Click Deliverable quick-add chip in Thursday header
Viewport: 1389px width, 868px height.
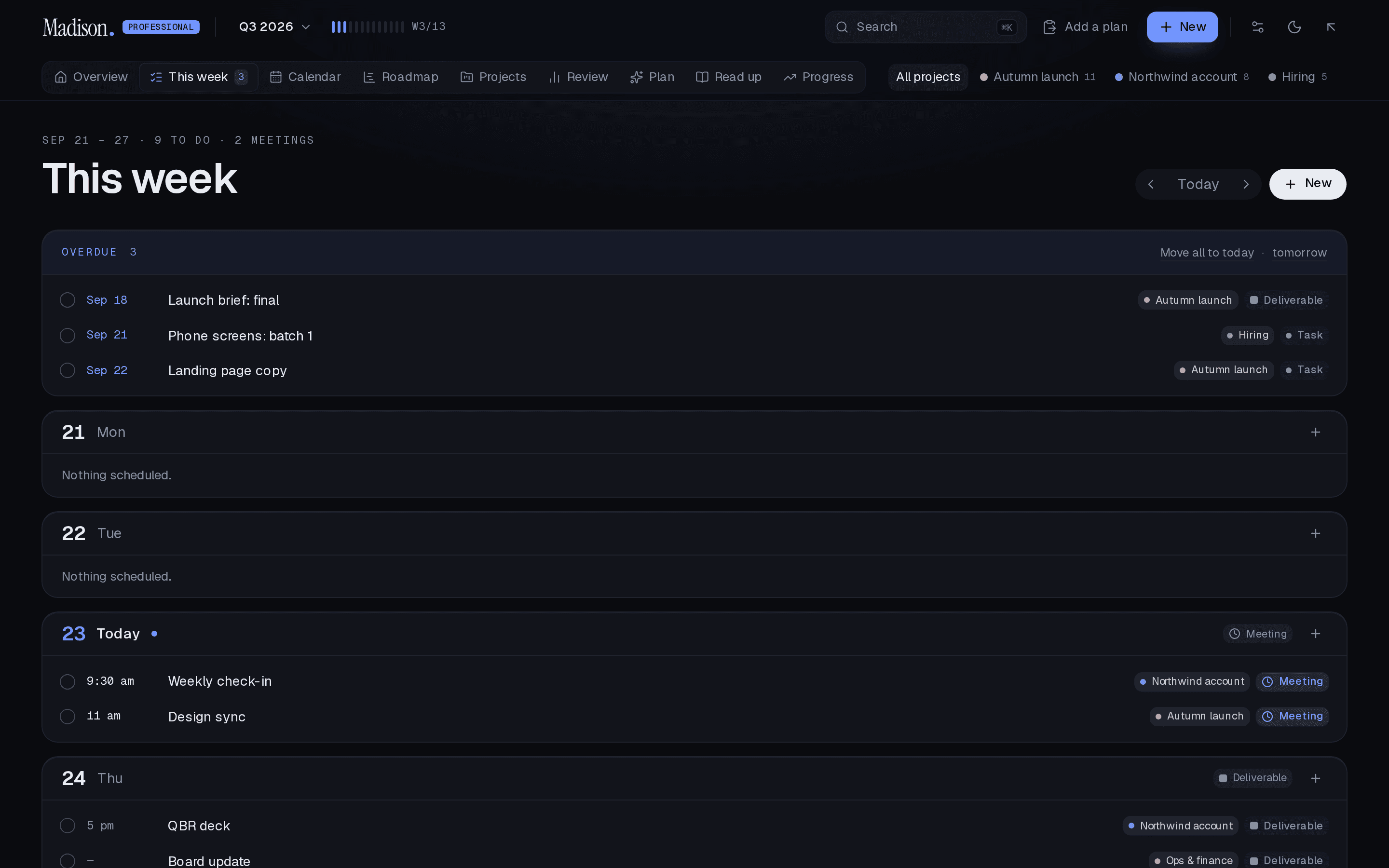click(1253, 778)
